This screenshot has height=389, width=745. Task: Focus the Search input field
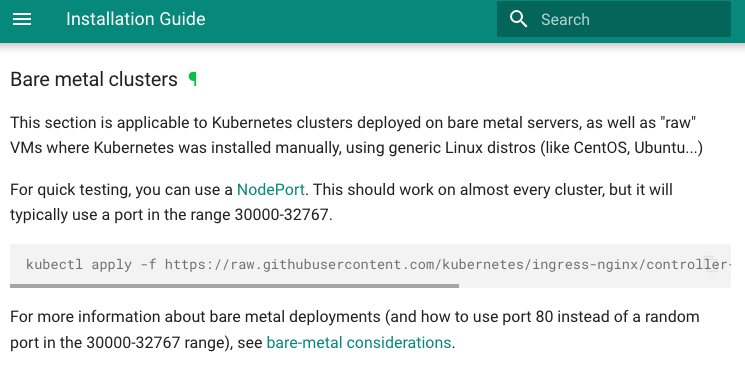tap(614, 19)
